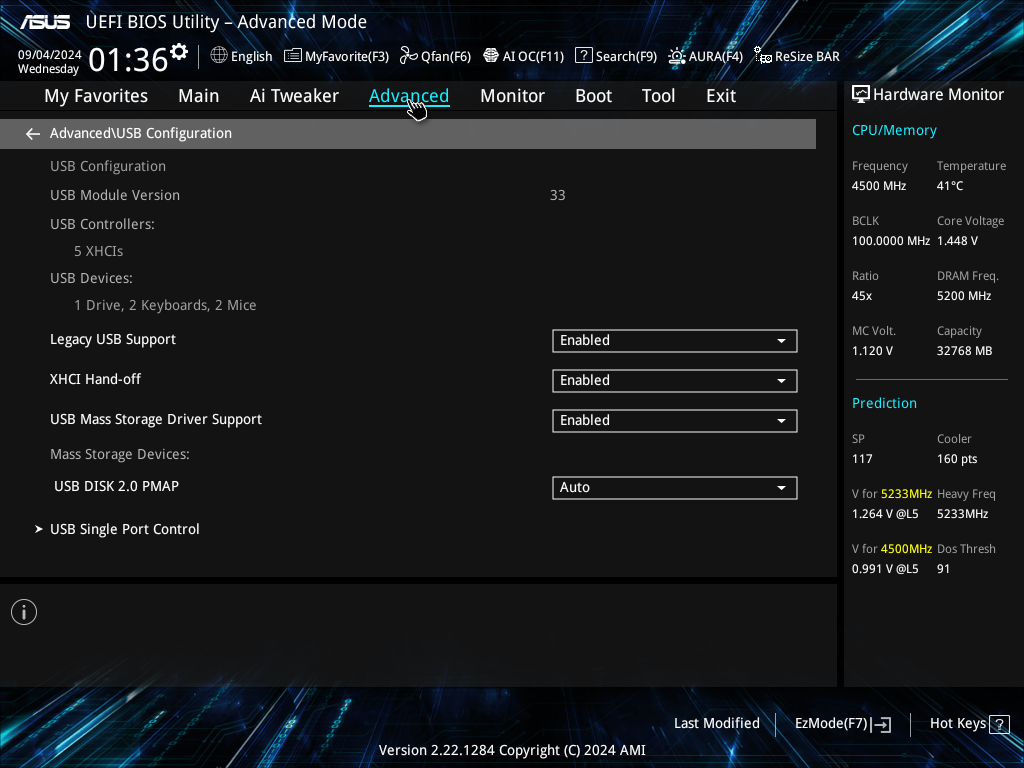The width and height of the screenshot is (1024, 768).
Task: Open the time settings gear icon
Action: pyautogui.click(x=178, y=51)
